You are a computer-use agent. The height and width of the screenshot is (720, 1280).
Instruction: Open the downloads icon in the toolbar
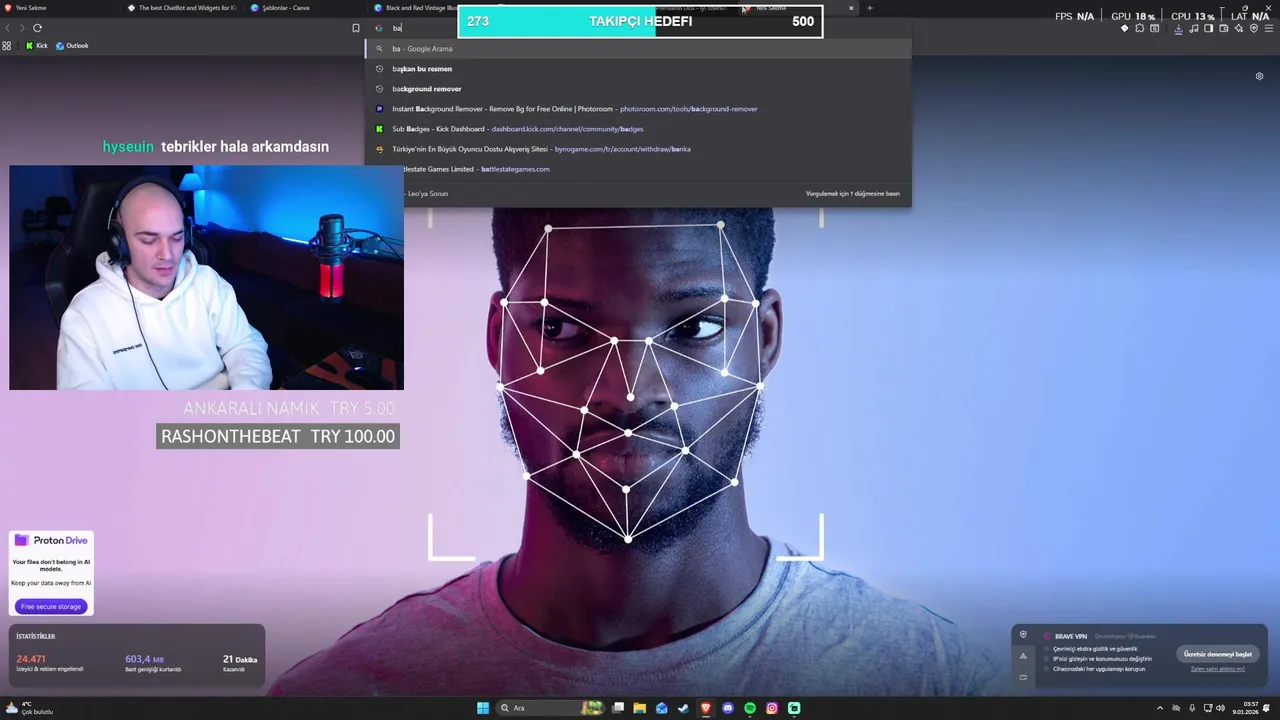(x=1178, y=28)
